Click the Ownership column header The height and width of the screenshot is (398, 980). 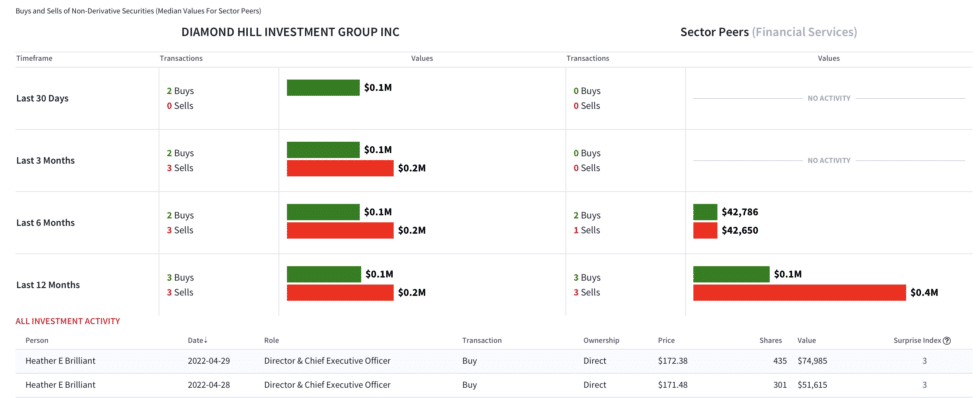[601, 341]
